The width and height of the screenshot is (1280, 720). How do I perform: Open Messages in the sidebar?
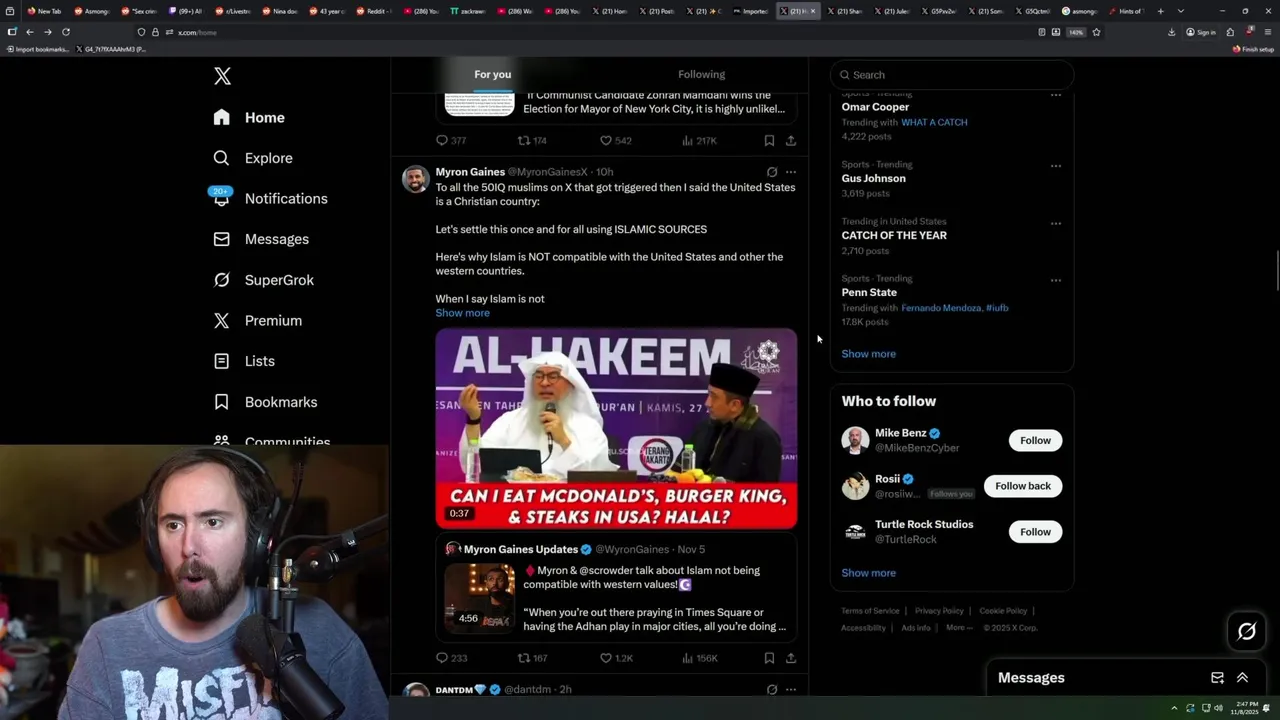pyautogui.click(x=261, y=239)
